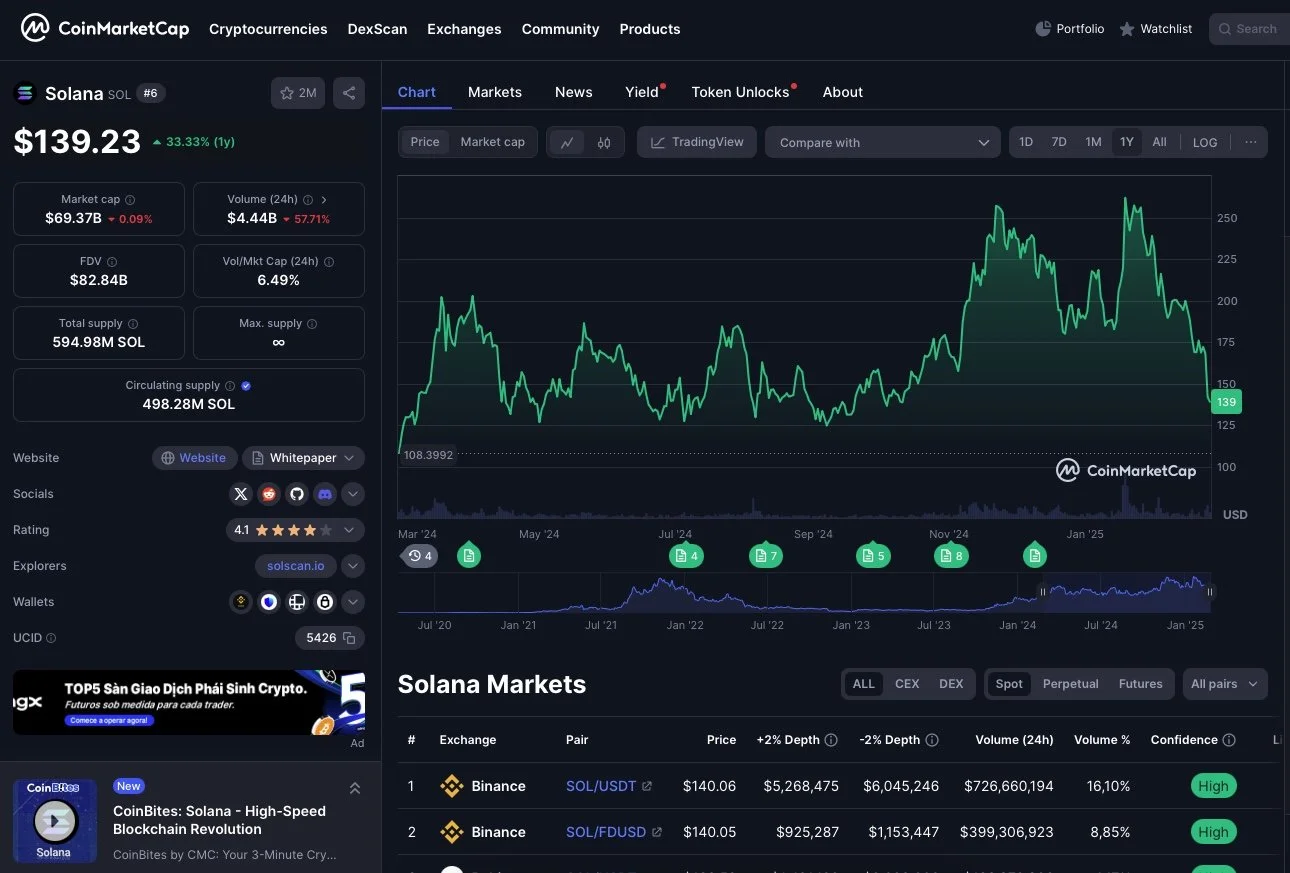Image resolution: width=1290 pixels, height=873 pixels.
Task: Share Solana page using share icon
Action: tap(349, 93)
